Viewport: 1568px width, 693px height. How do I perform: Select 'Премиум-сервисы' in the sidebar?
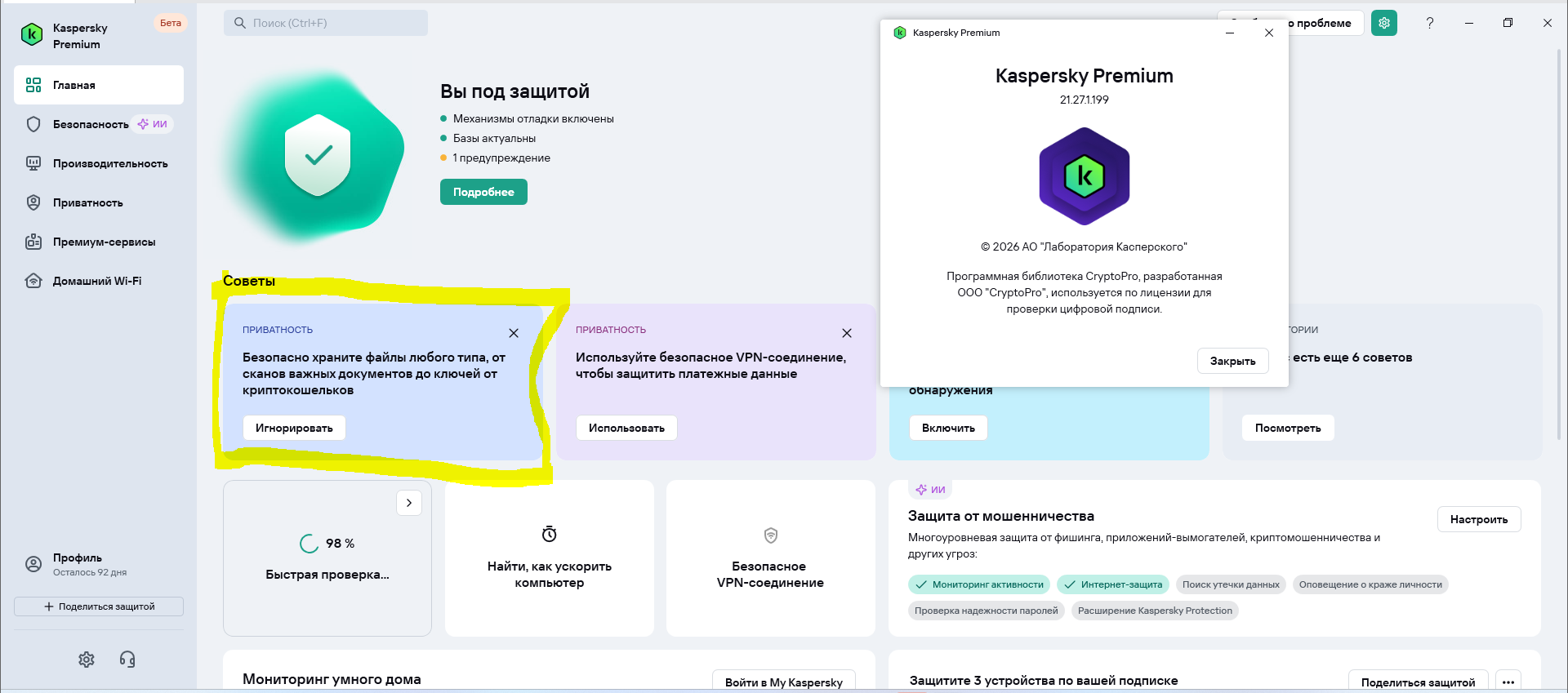pos(99,242)
